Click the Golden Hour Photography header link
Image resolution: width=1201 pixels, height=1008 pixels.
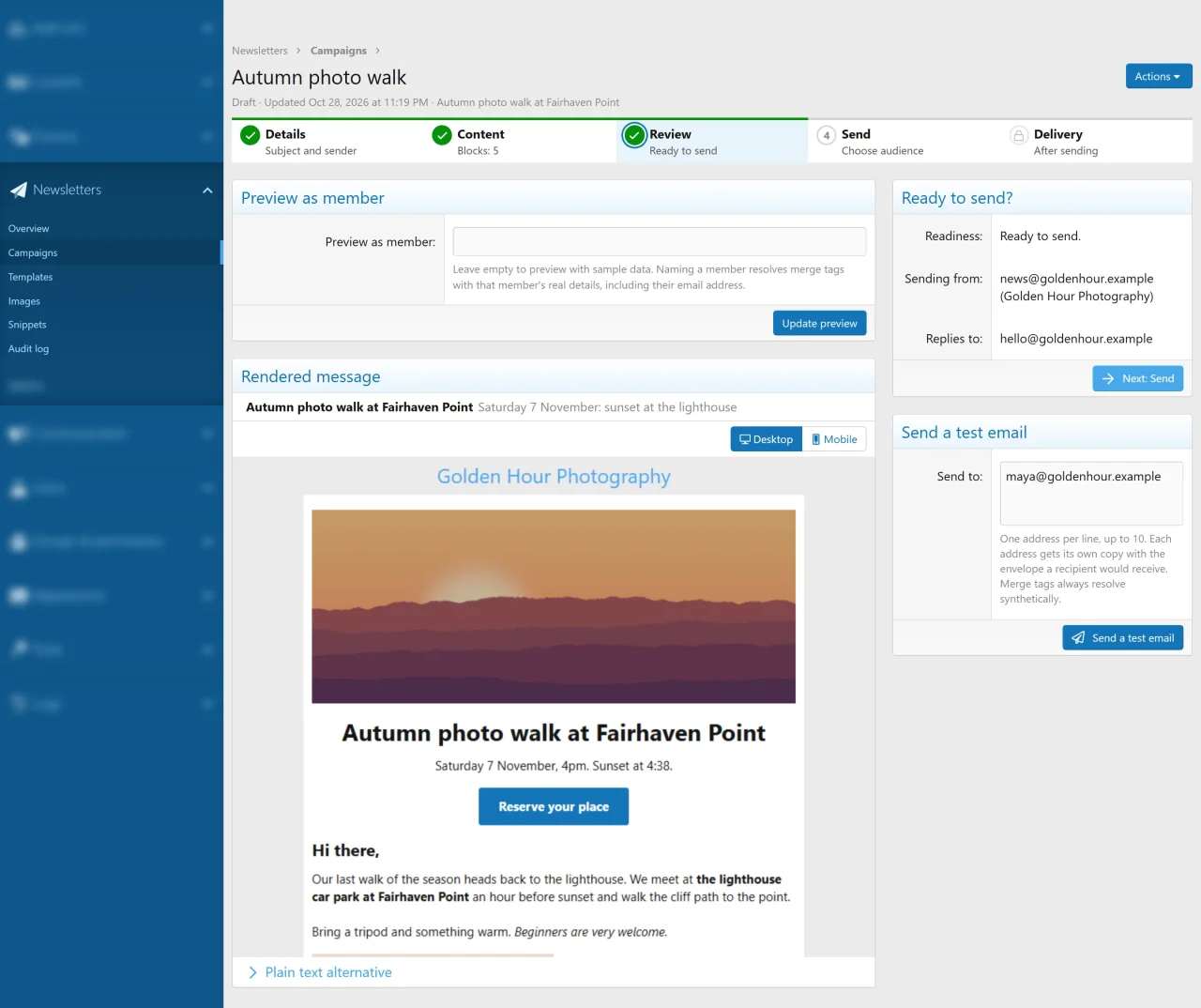pos(554,477)
